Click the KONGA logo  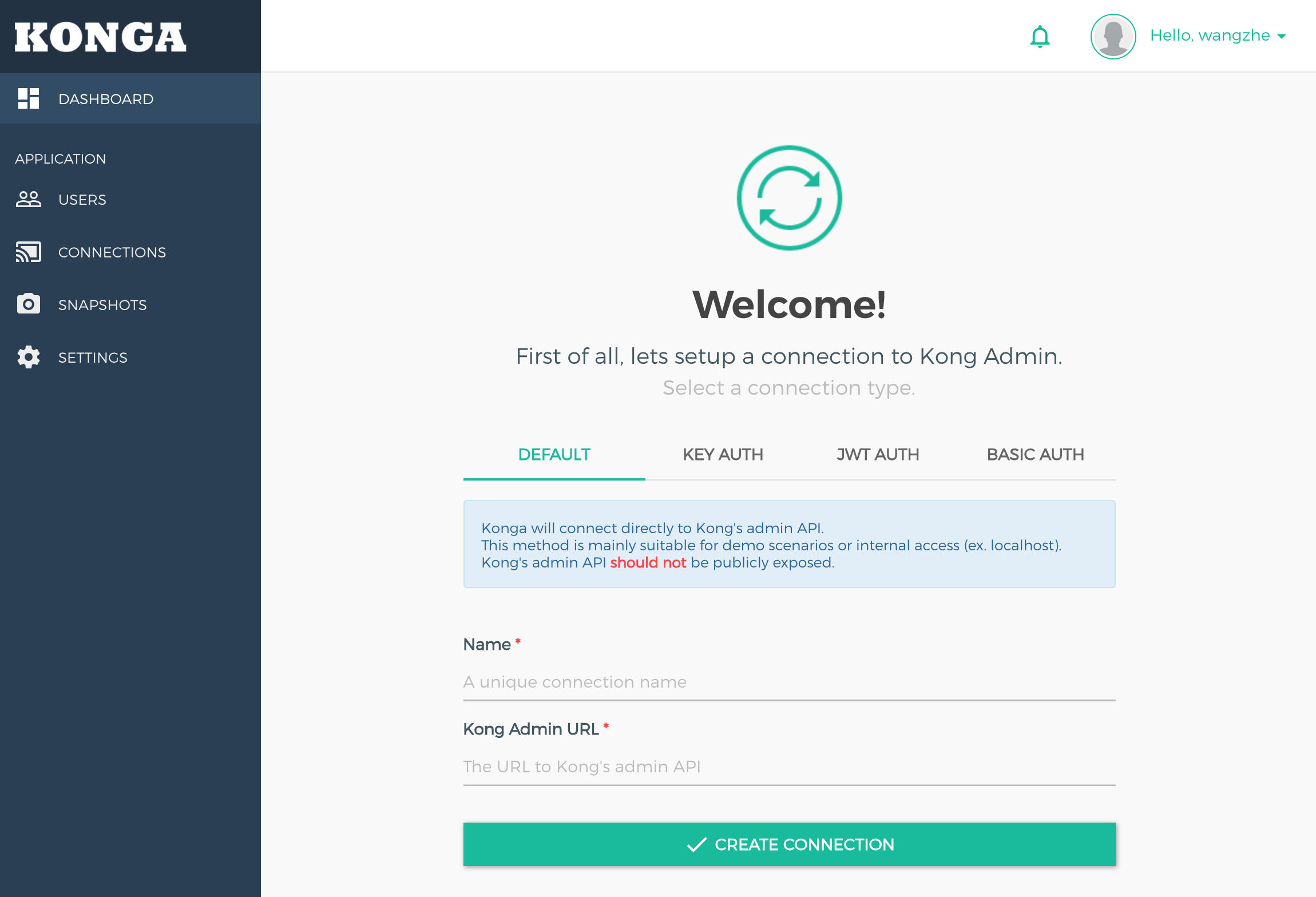click(100, 38)
